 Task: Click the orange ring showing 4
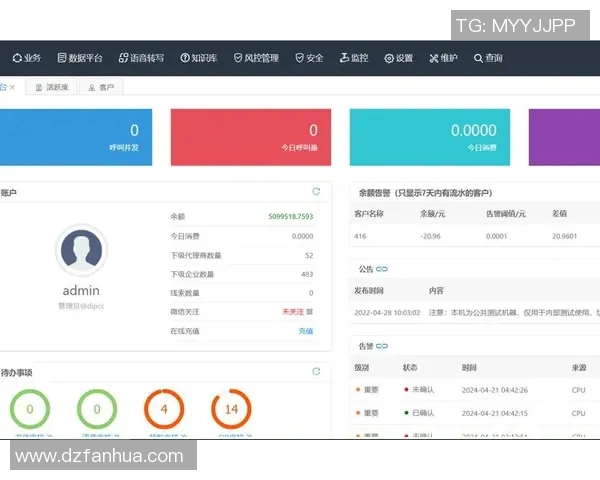click(x=164, y=409)
